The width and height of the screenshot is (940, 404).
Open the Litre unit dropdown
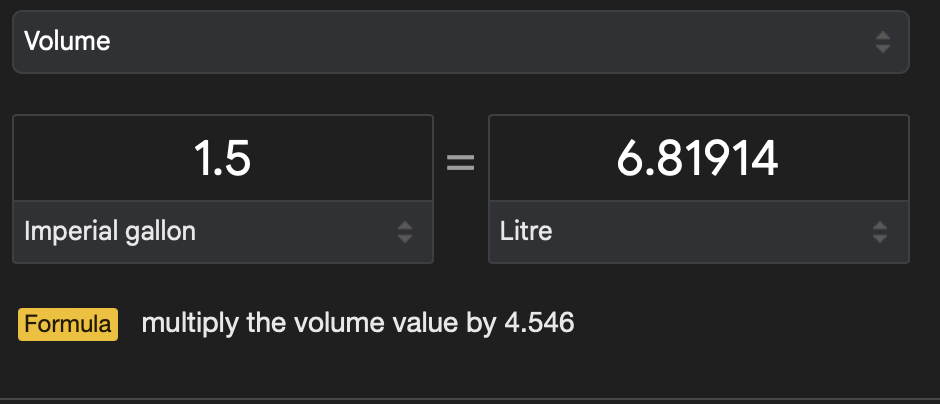click(698, 233)
